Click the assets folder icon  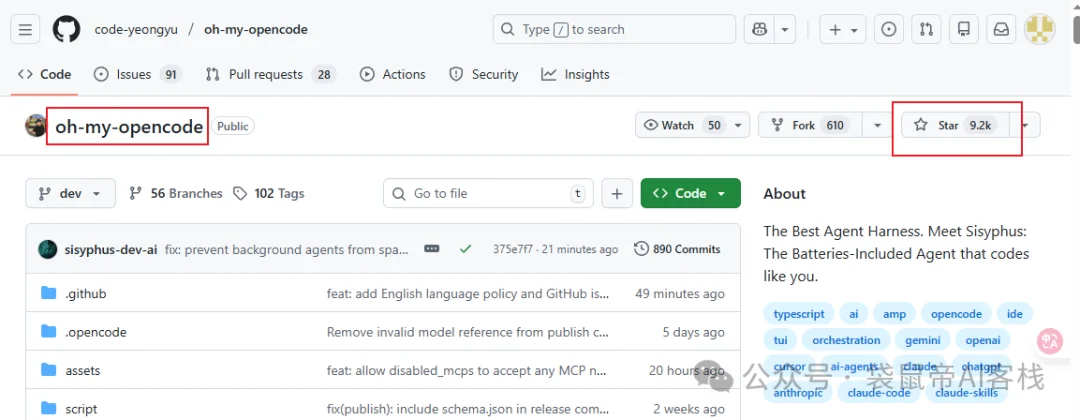click(x=48, y=370)
